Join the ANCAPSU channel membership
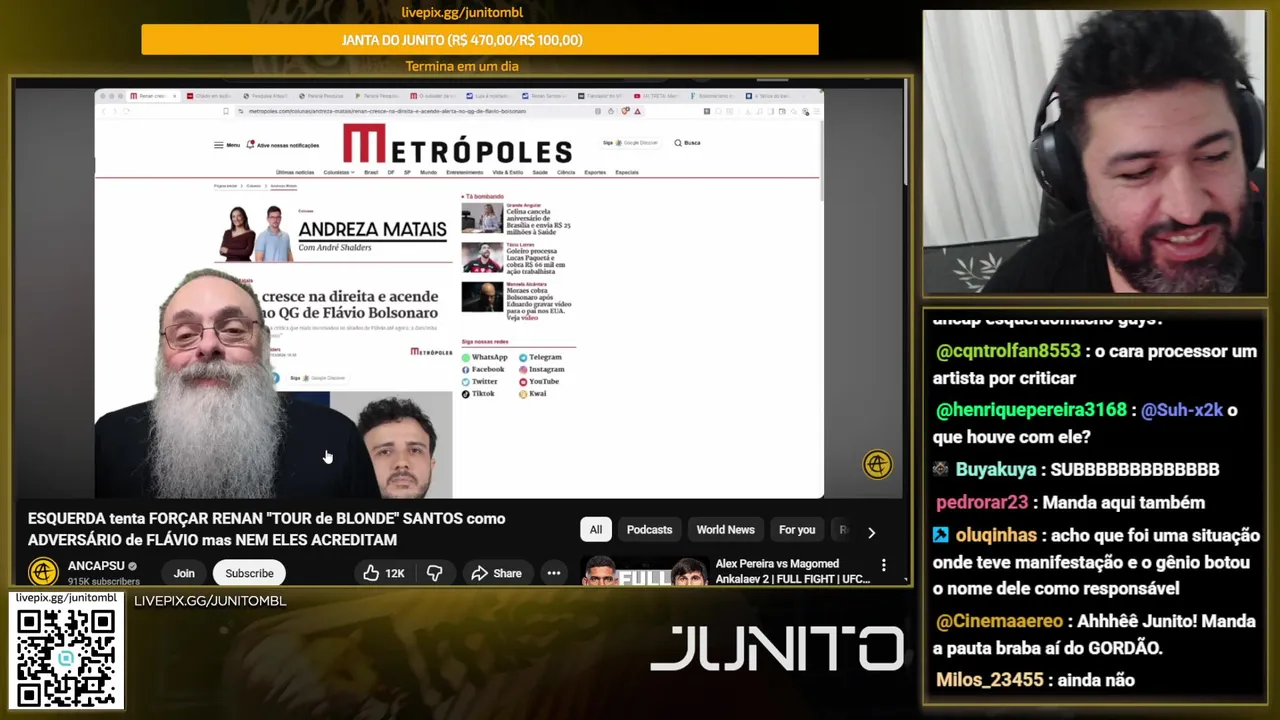 [x=184, y=573]
